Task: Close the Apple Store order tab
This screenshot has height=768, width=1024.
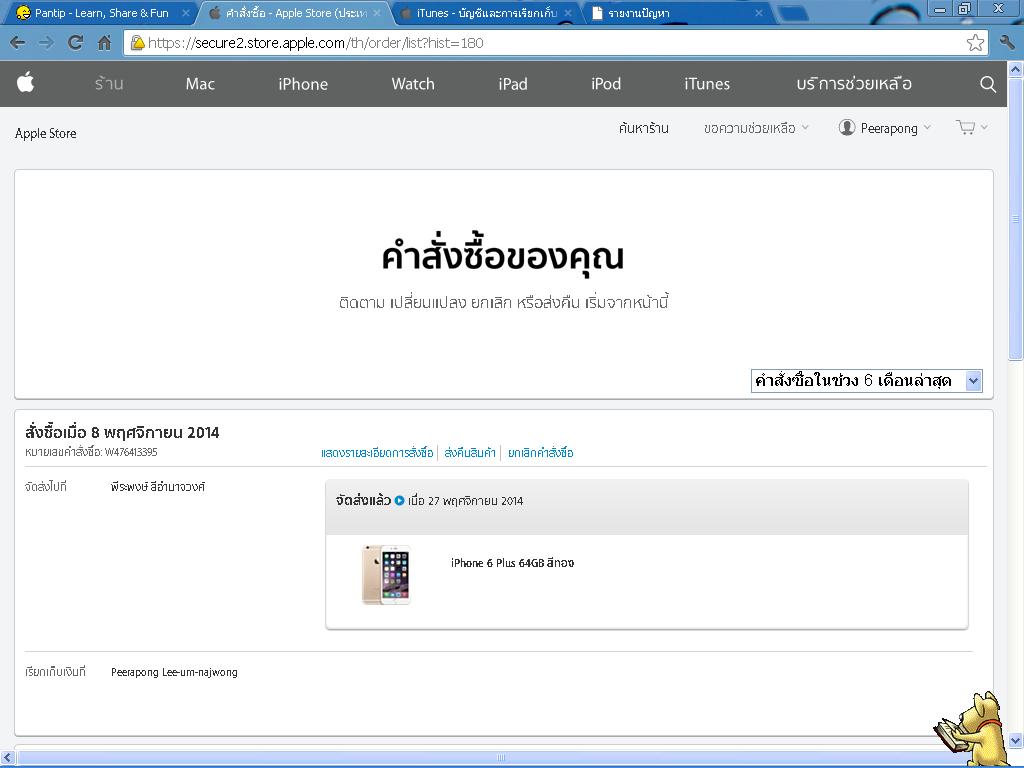Action: click(377, 13)
